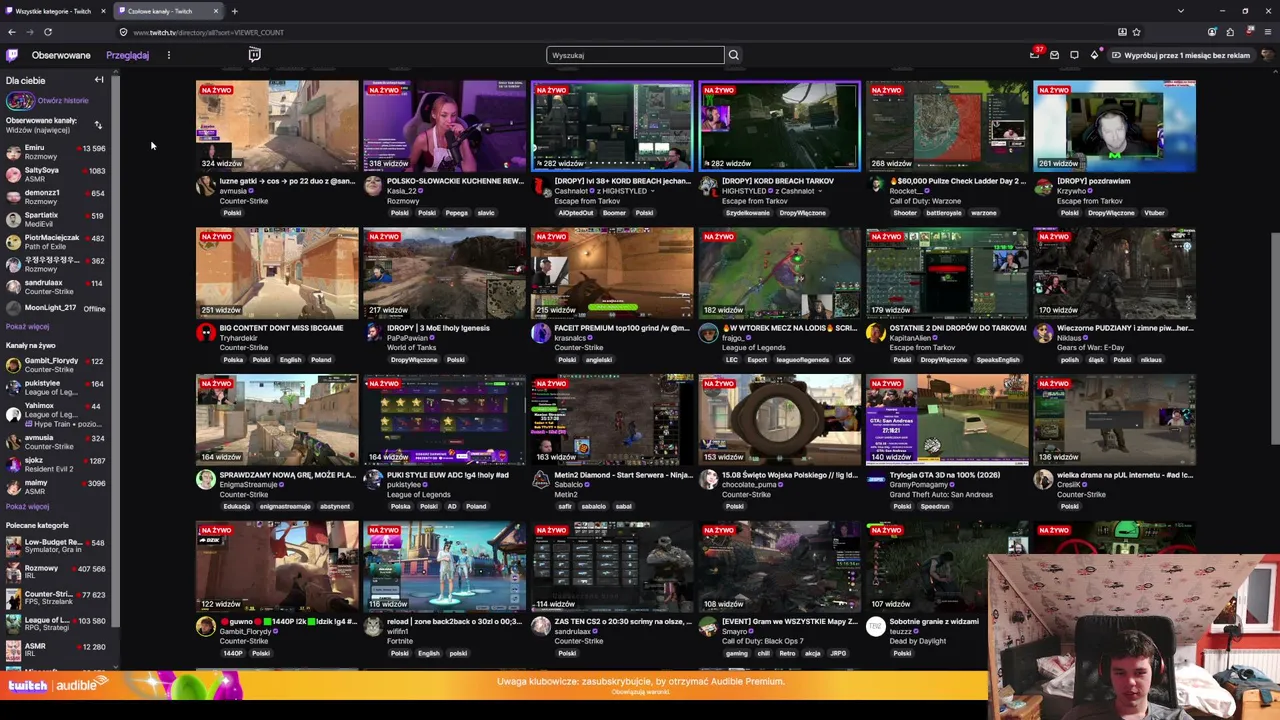The height and width of the screenshot is (720, 1280).
Task: Switch to Wszystkie kategorie - Twitch tab
Action: pyautogui.click(x=56, y=11)
